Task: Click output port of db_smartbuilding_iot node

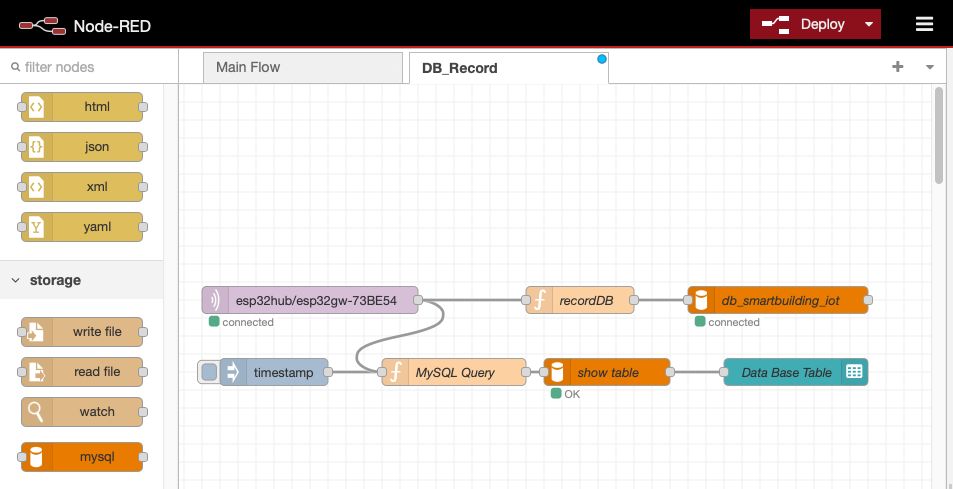Action: coord(868,300)
